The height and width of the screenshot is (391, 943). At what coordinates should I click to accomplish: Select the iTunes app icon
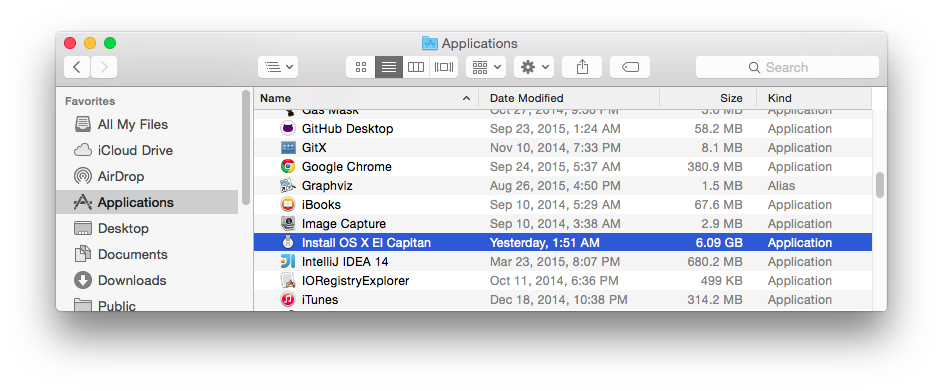coord(288,300)
